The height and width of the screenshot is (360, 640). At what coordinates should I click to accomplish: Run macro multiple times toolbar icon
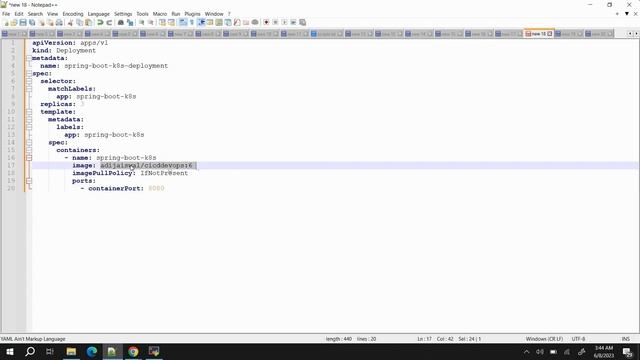tap(293, 22)
